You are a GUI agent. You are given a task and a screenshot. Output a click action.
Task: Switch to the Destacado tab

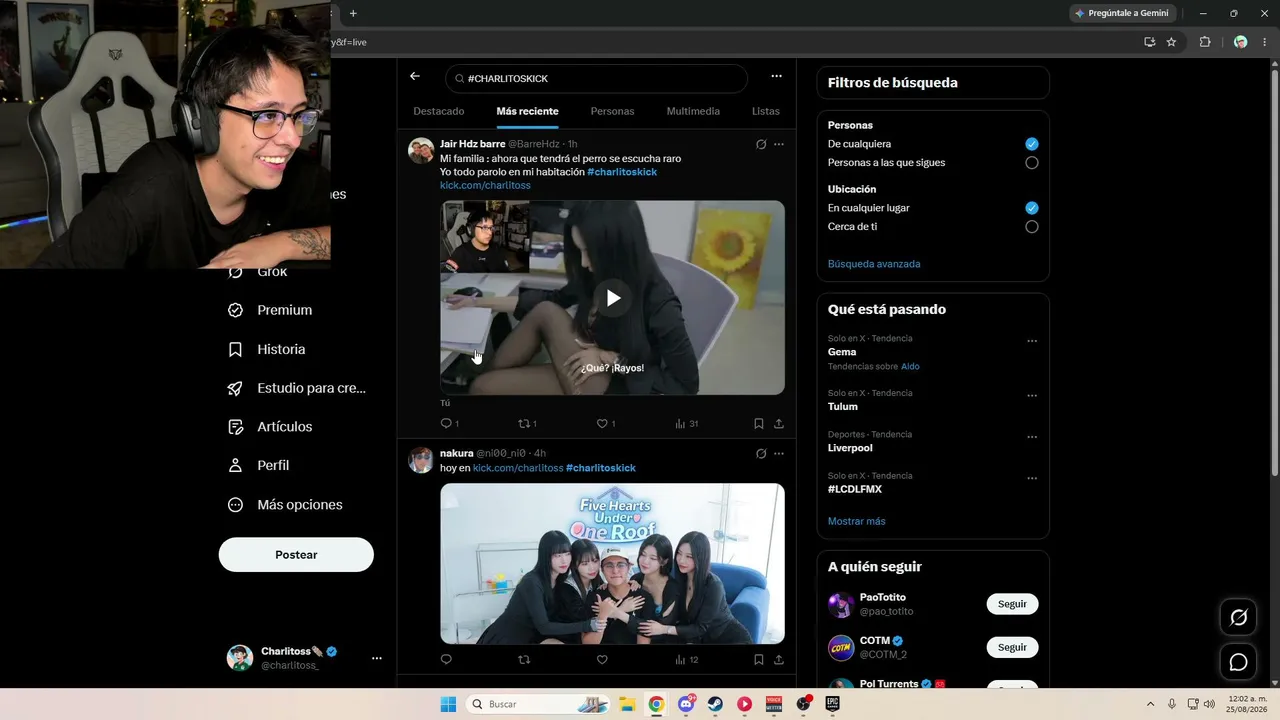click(439, 111)
